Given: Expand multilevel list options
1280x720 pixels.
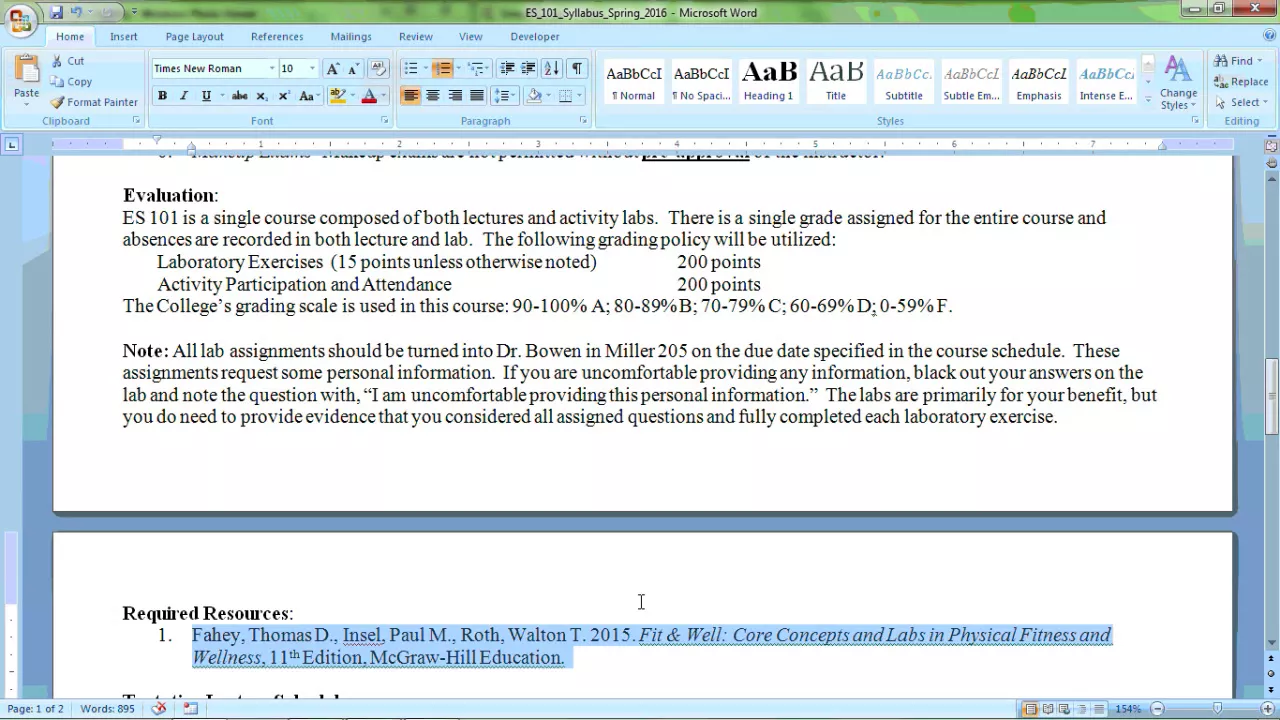Looking at the screenshot, I should 488,68.
